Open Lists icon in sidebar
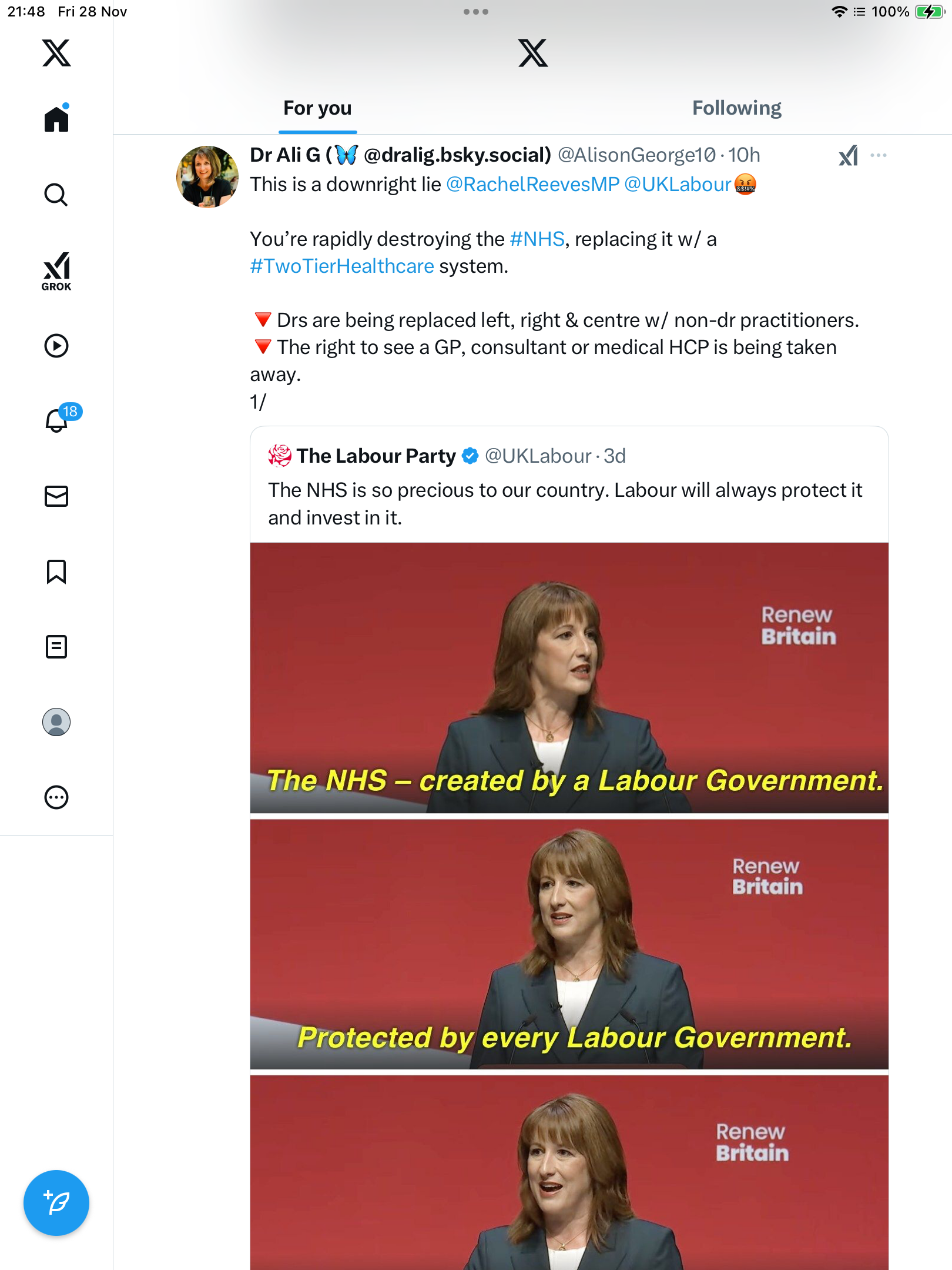 point(56,647)
